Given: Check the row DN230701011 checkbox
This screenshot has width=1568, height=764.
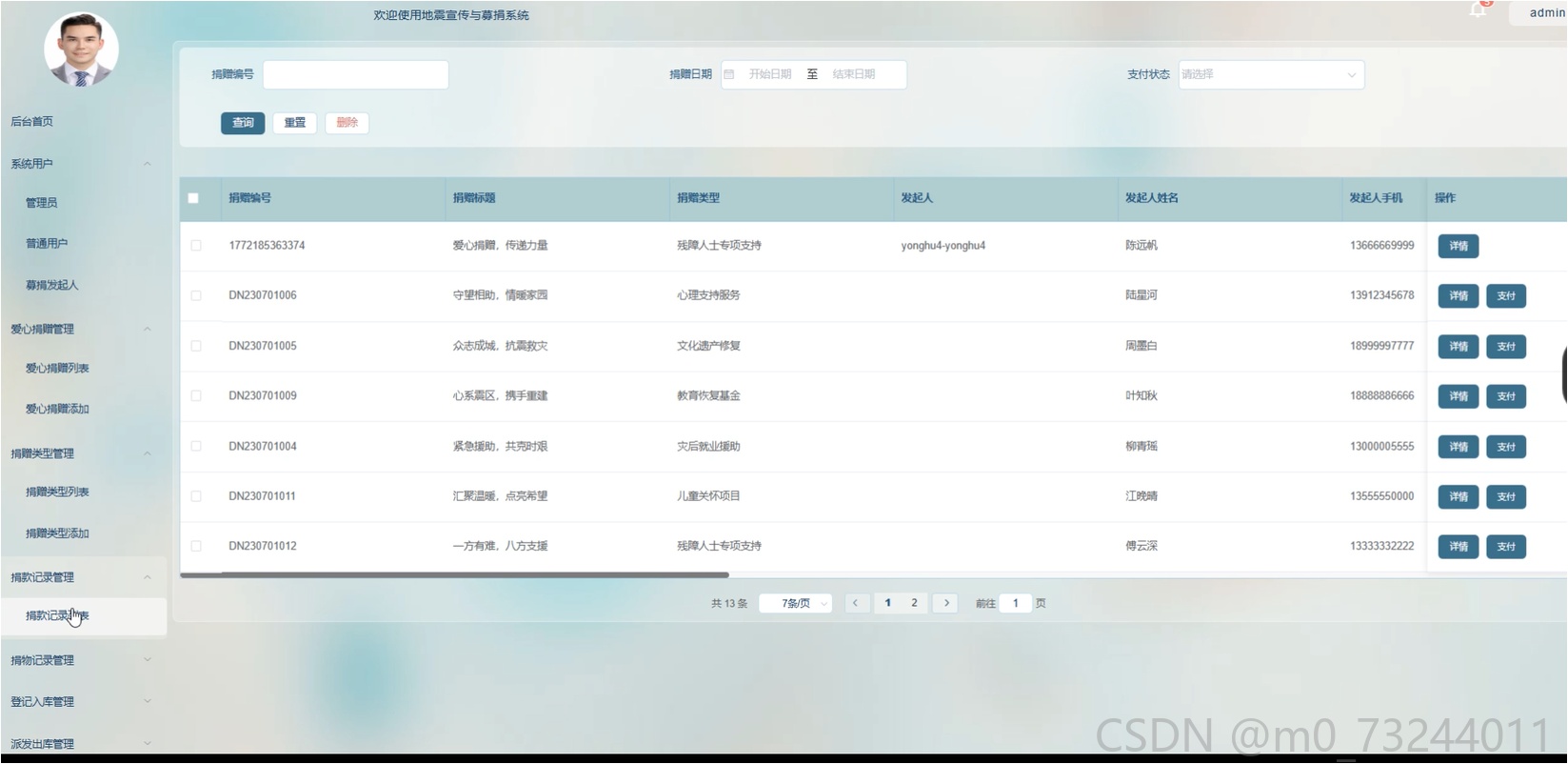Looking at the screenshot, I should 196,496.
